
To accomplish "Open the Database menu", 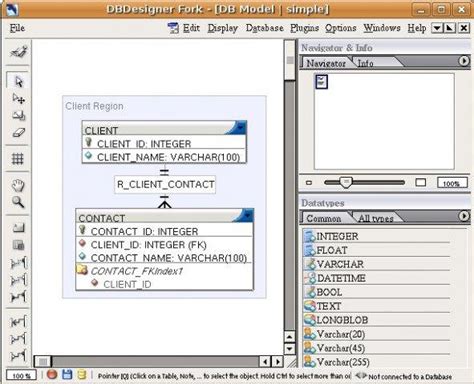I will tap(265, 28).
